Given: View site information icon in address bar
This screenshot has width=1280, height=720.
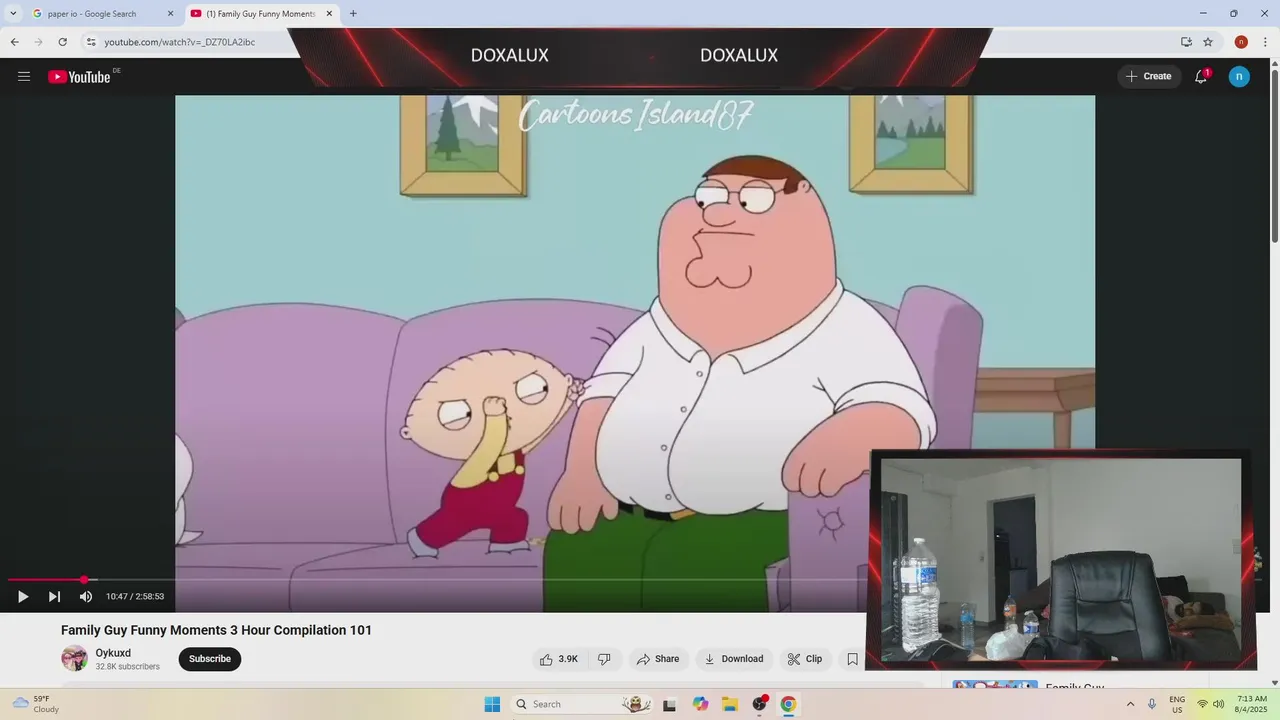Looking at the screenshot, I should pos(91,42).
